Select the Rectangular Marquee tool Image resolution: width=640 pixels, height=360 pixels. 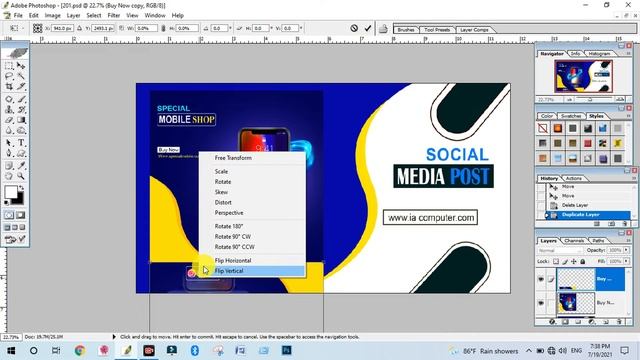(9, 66)
